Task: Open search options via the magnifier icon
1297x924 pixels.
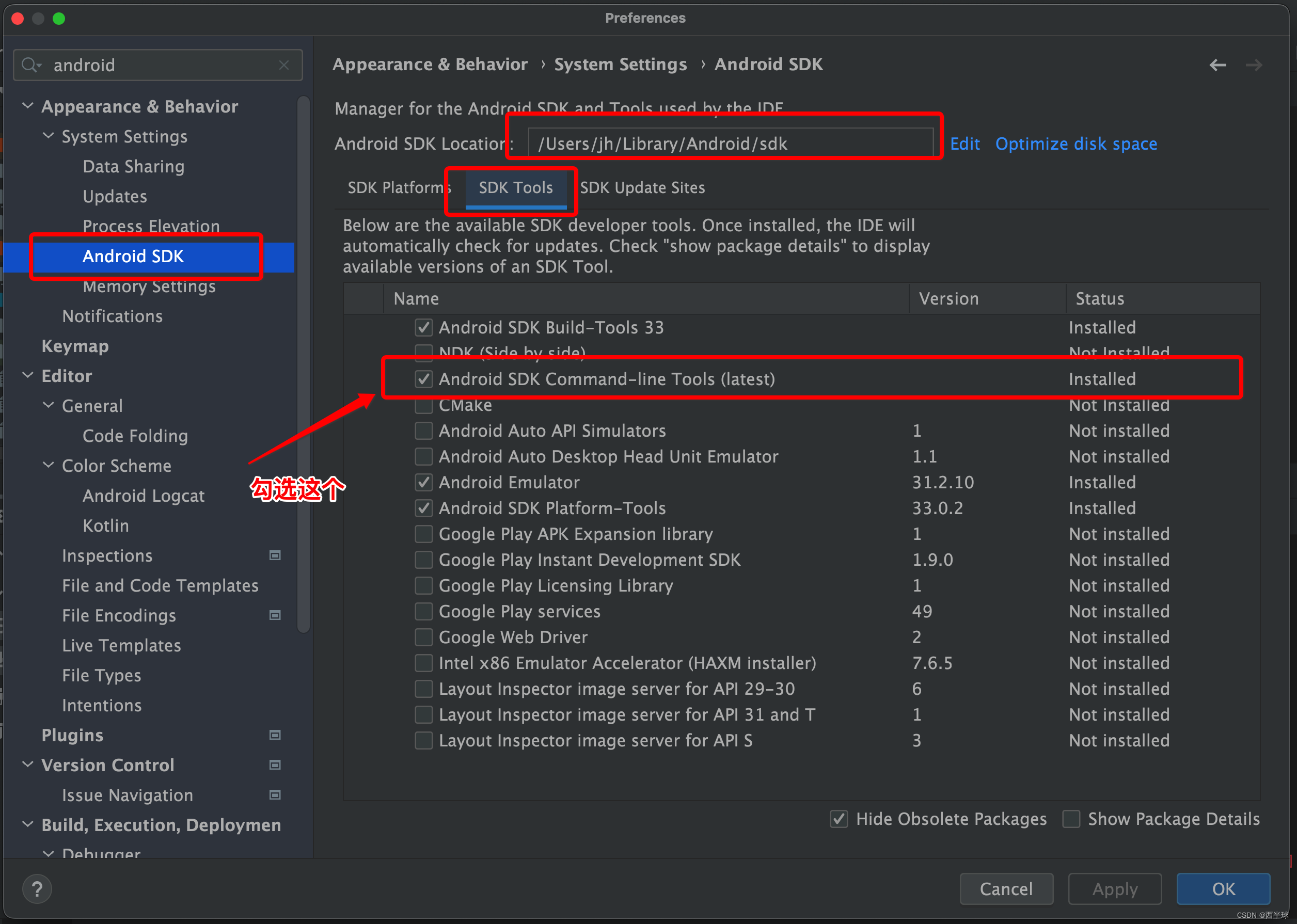Action: tap(31, 65)
